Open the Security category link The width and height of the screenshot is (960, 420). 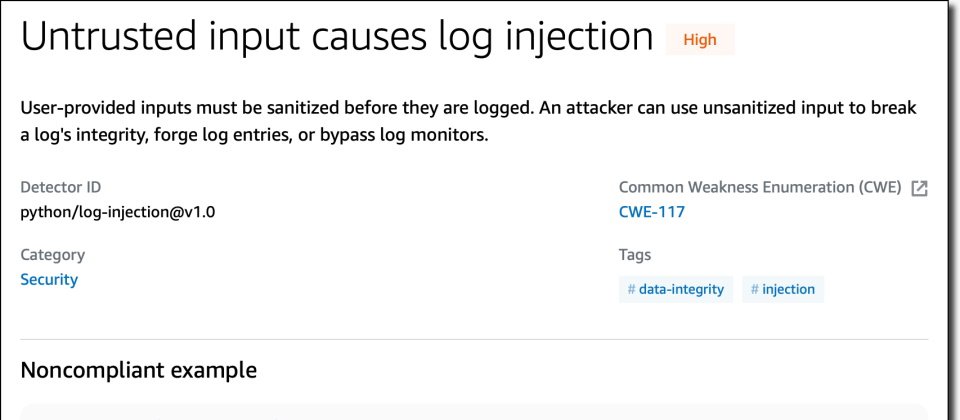[x=49, y=280]
